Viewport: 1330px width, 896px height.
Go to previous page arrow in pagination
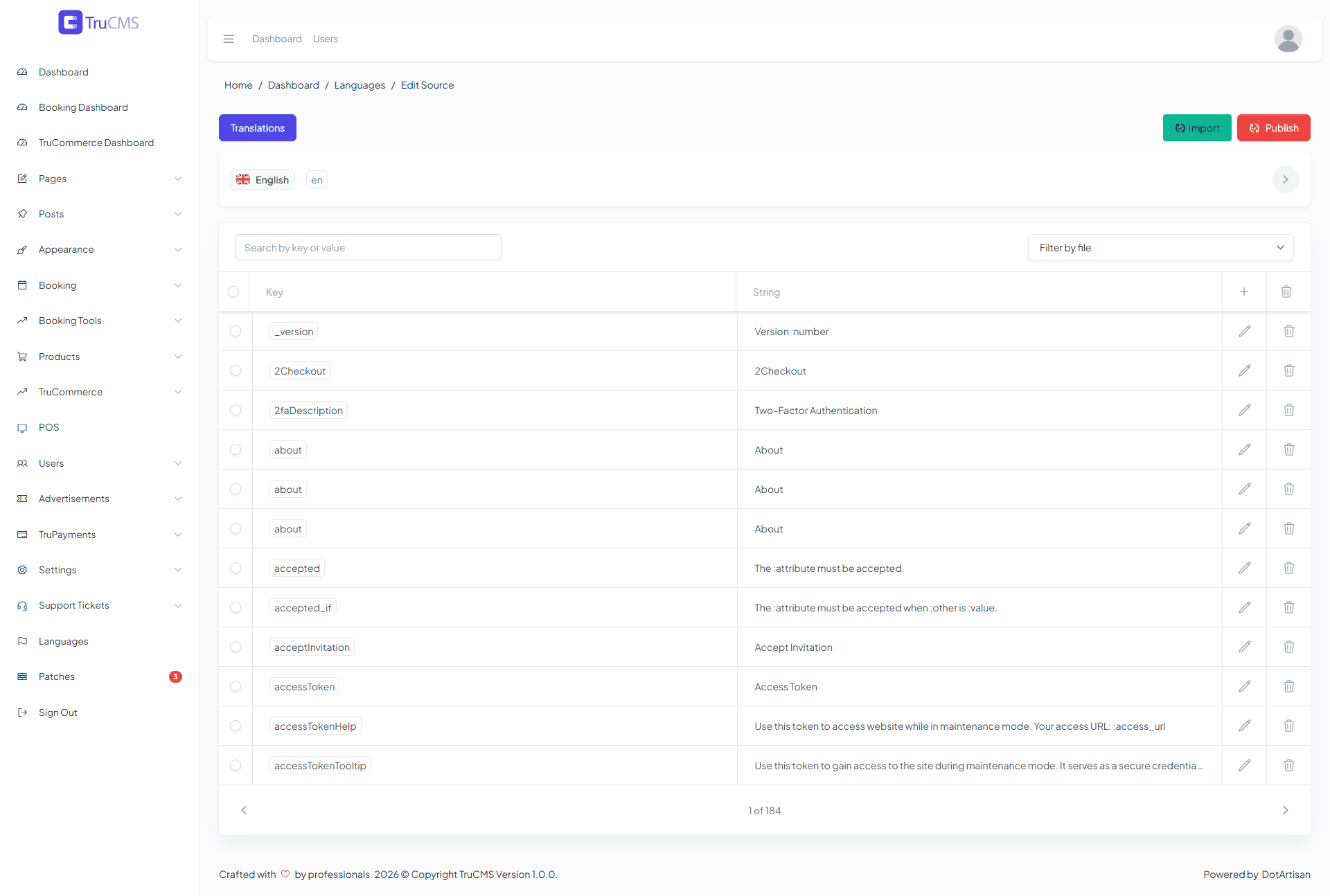pos(244,810)
